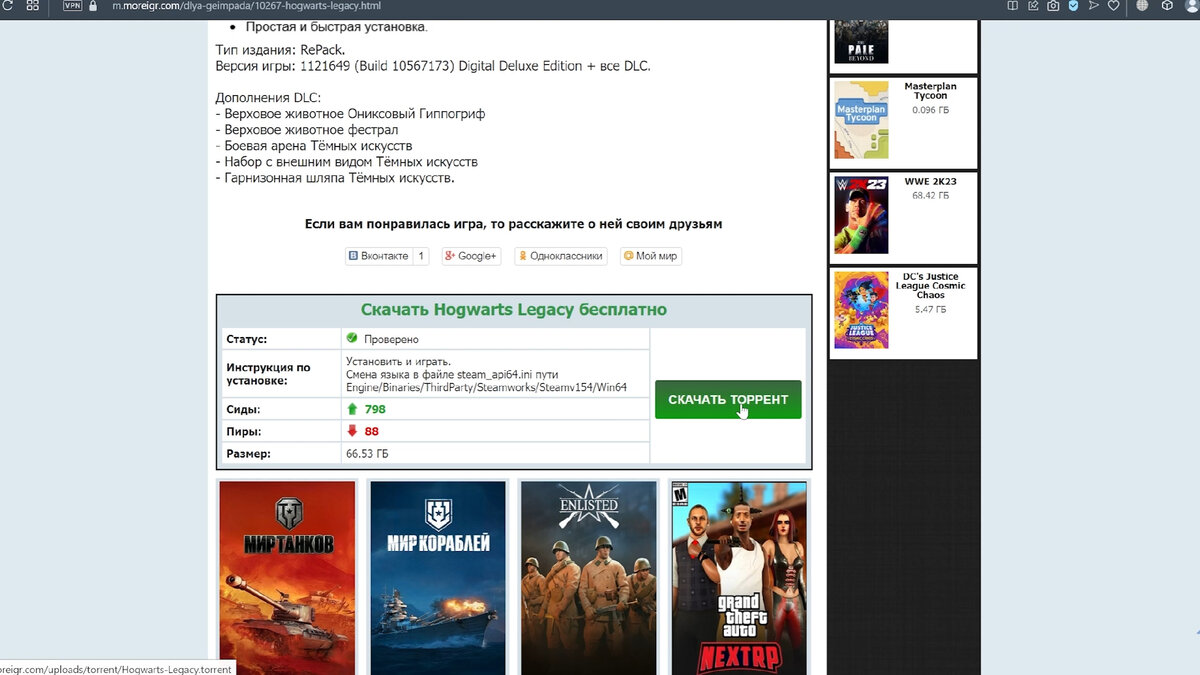Click the Мой мир logo icon

[x=628, y=256]
